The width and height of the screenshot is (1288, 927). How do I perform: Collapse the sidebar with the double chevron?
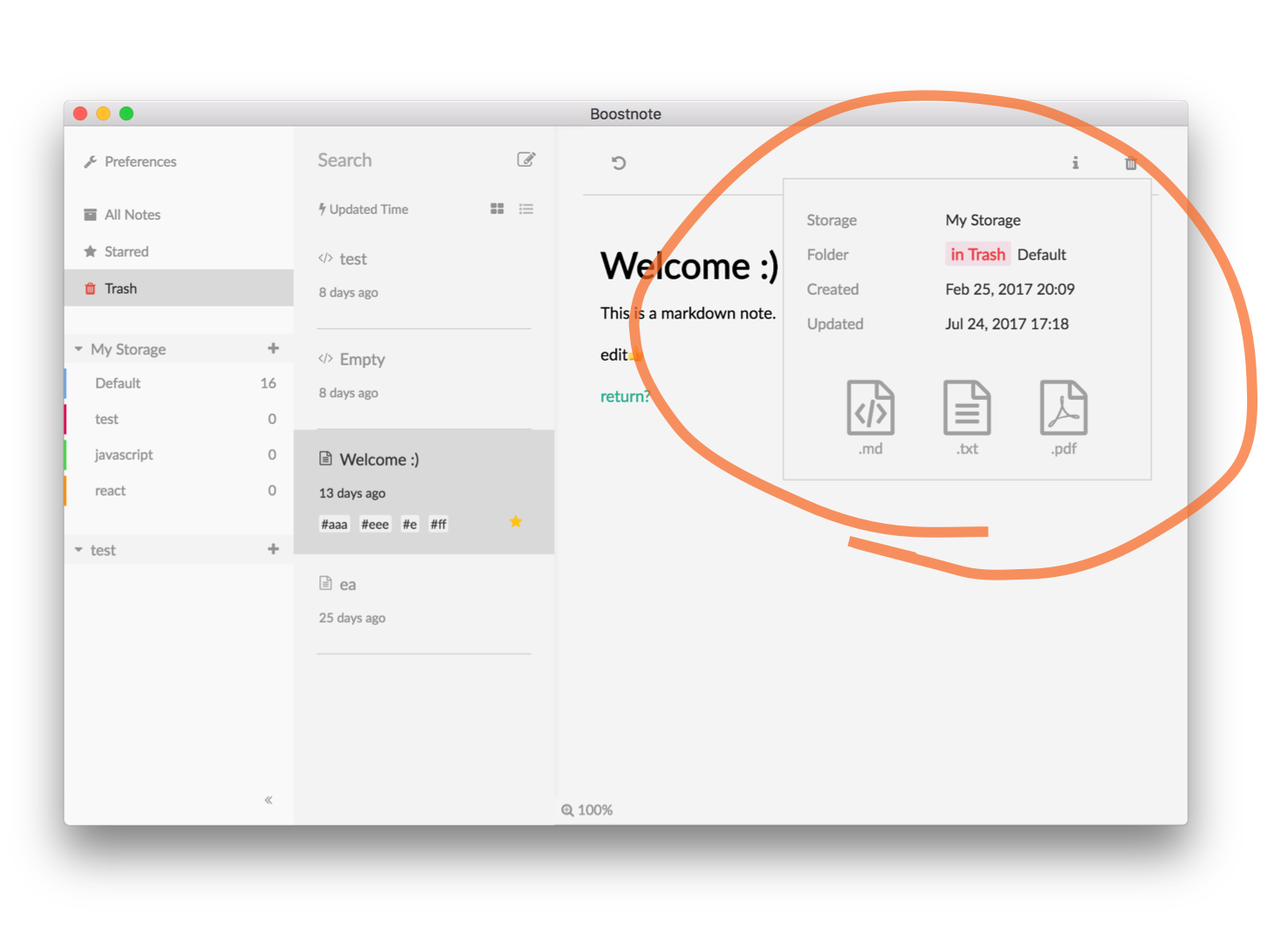[269, 800]
